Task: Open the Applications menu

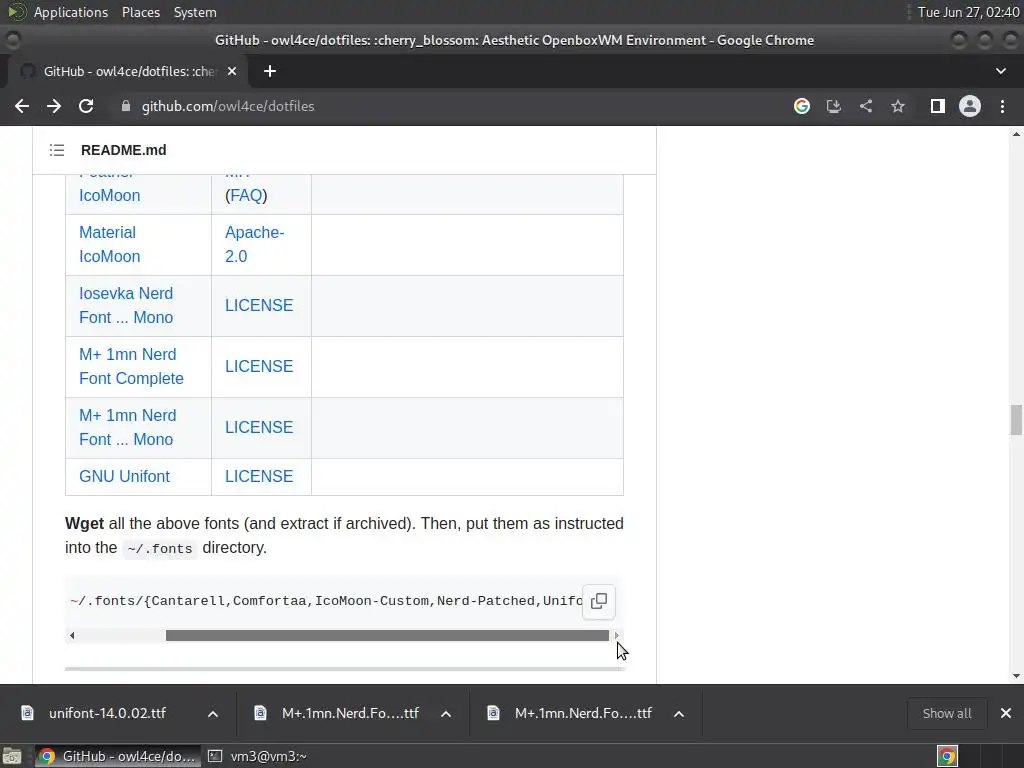Action: click(x=71, y=12)
